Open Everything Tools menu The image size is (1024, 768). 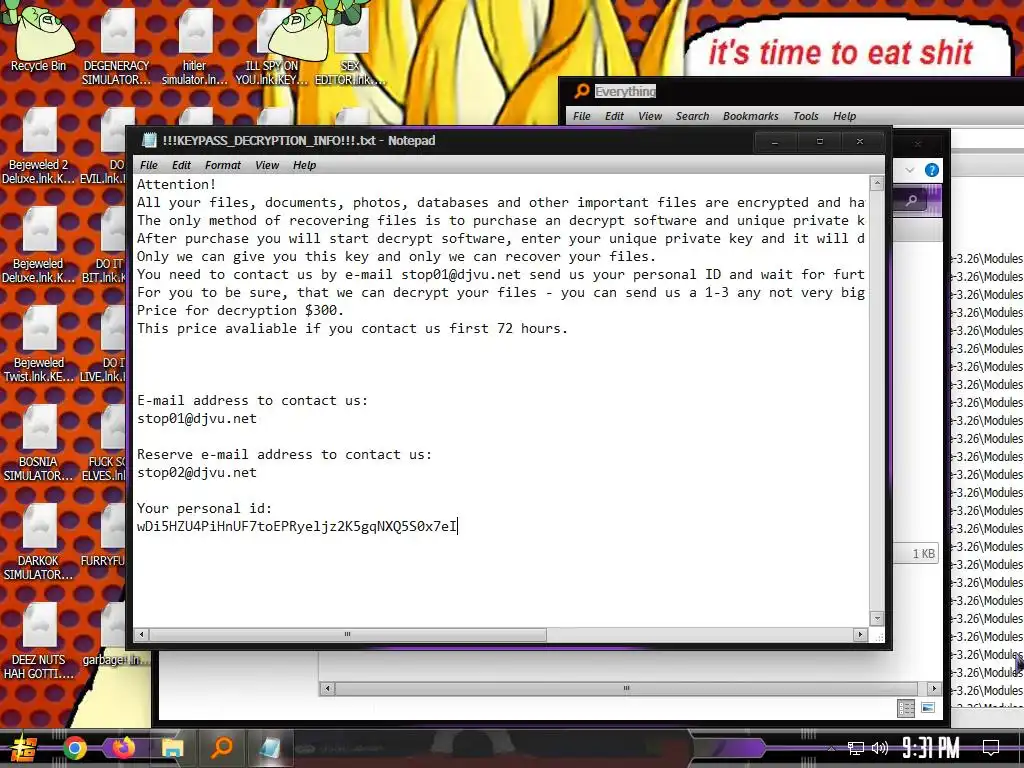point(806,116)
